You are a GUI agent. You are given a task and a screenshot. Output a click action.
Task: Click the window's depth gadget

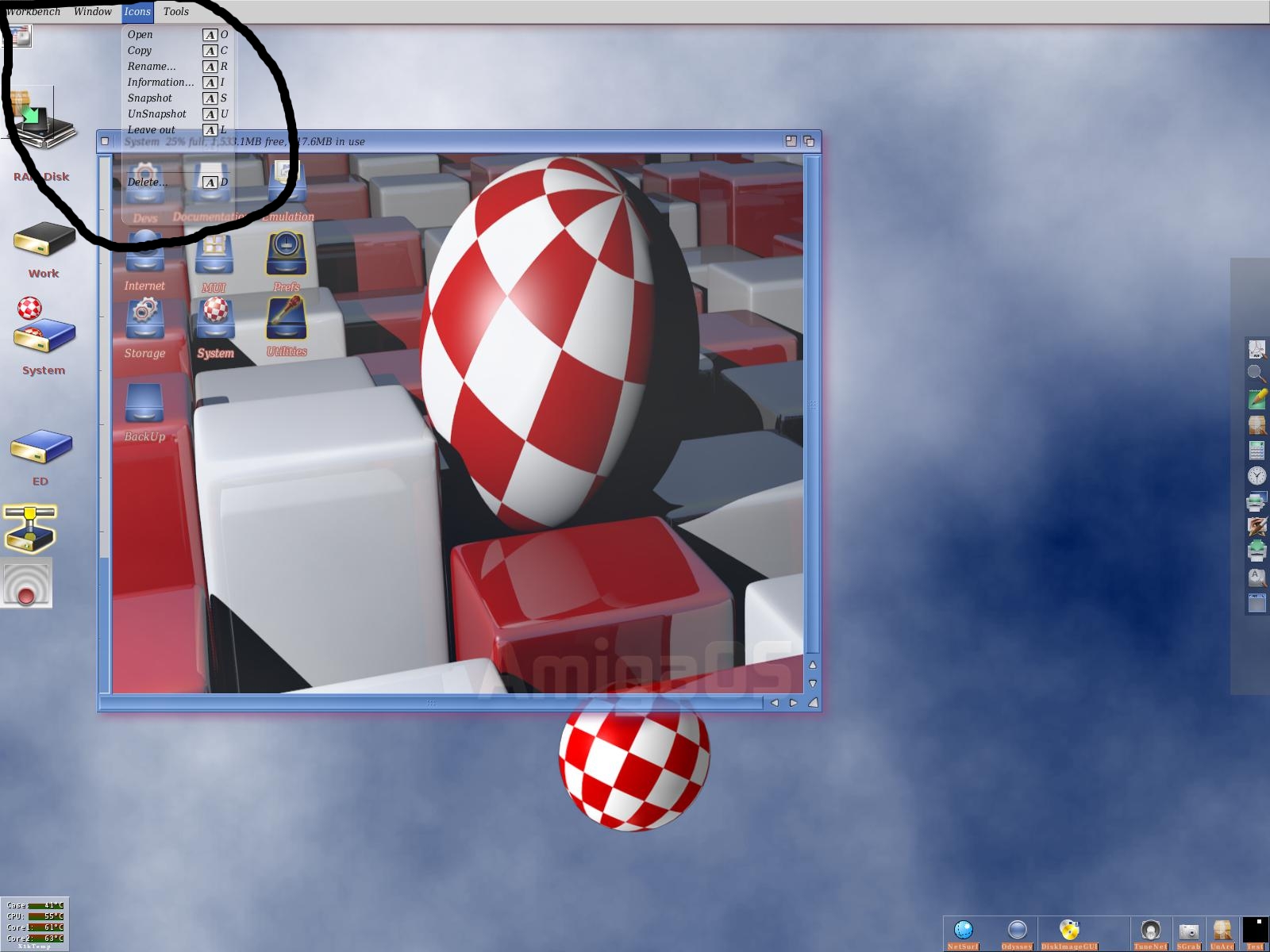(x=809, y=141)
